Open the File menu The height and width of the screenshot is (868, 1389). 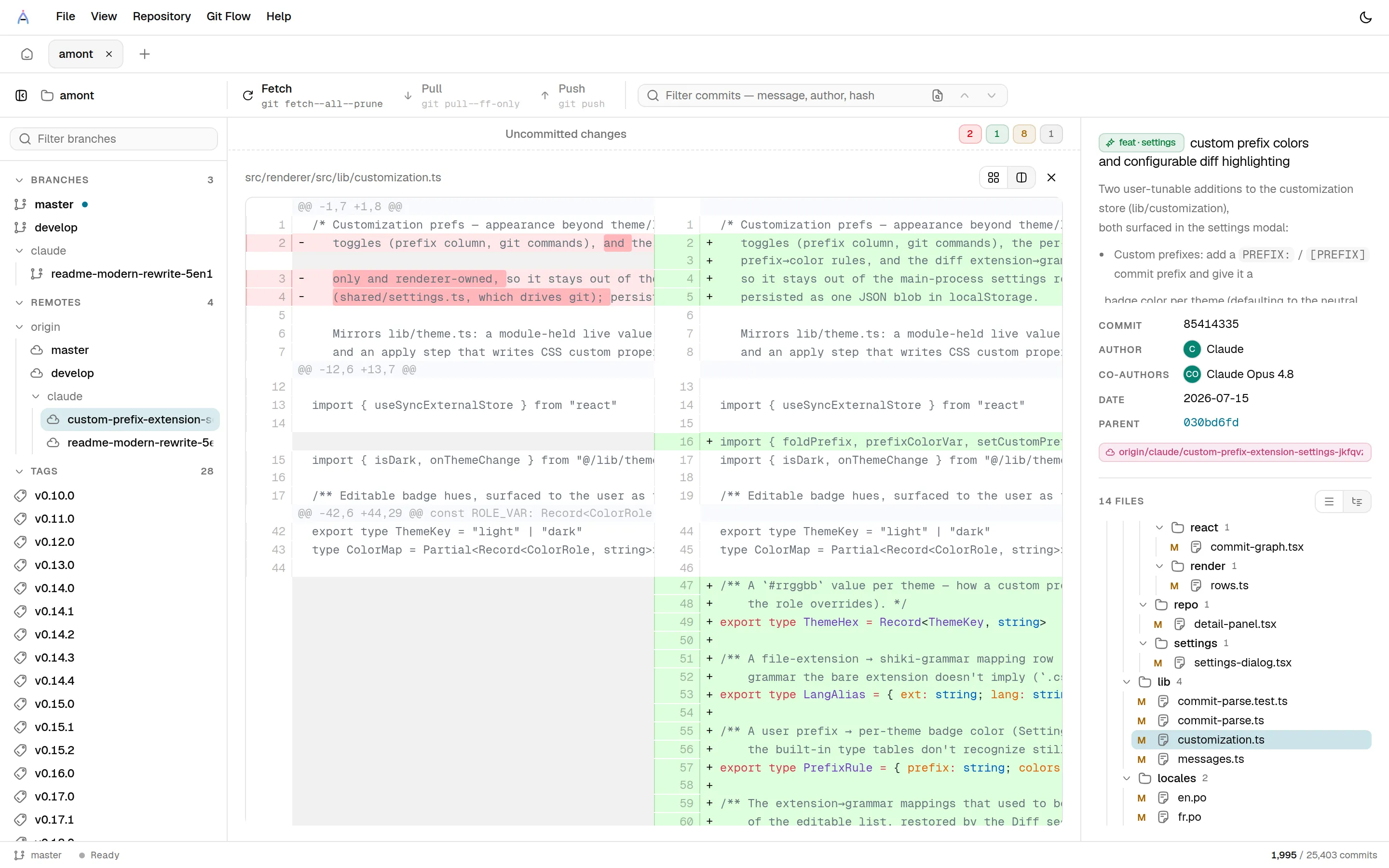click(x=66, y=17)
